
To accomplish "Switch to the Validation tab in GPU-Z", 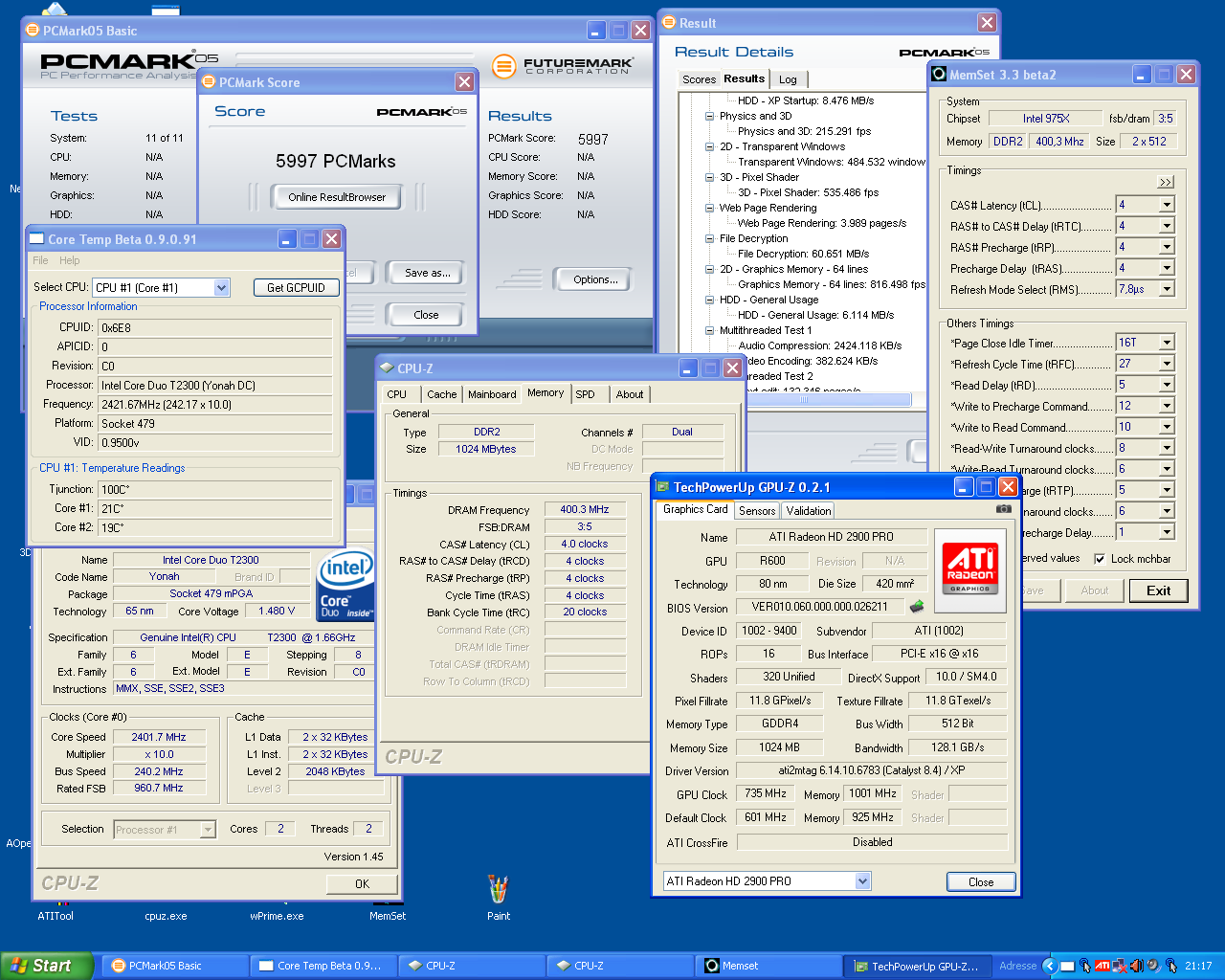I will 809,511.
